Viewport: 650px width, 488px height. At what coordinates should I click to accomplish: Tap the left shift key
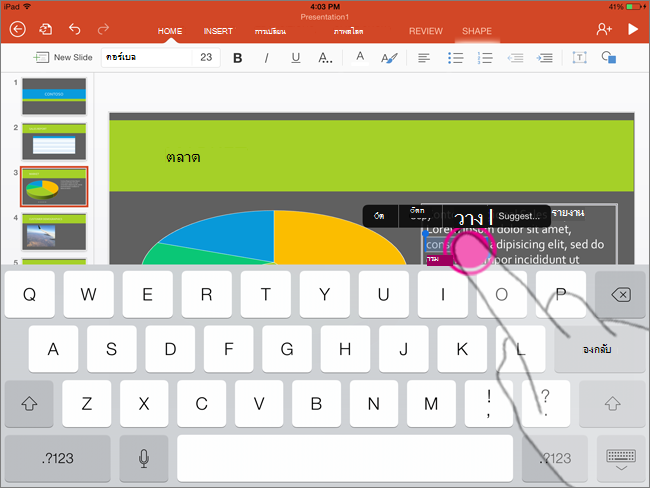click(x=29, y=403)
